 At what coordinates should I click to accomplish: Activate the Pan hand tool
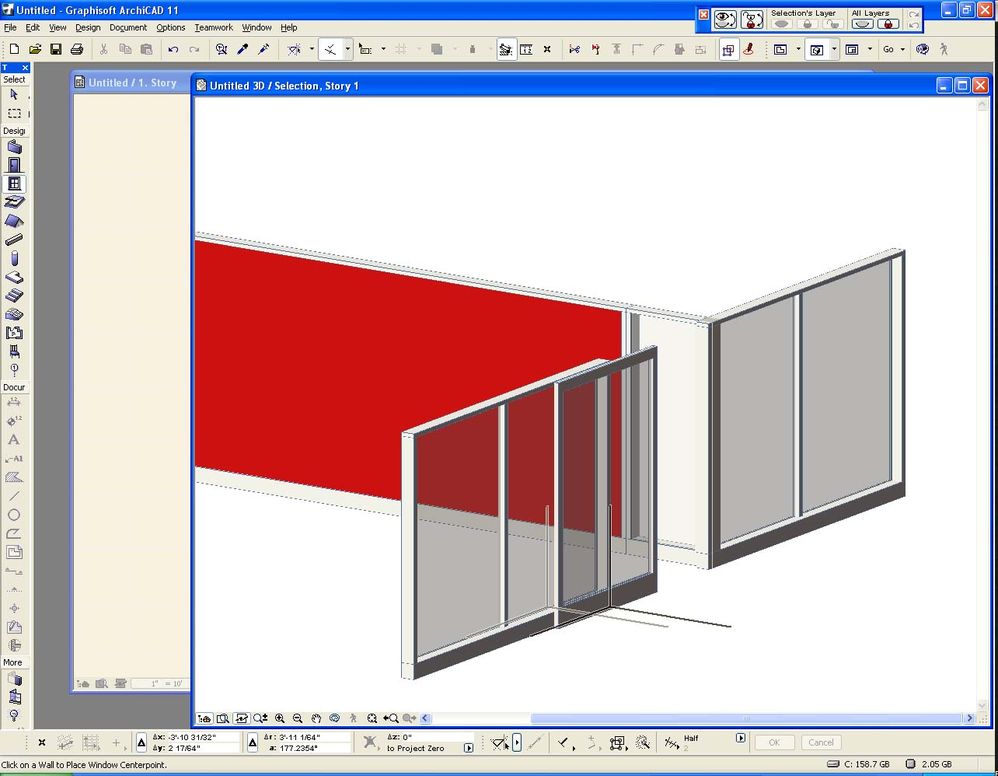pyautogui.click(x=316, y=718)
